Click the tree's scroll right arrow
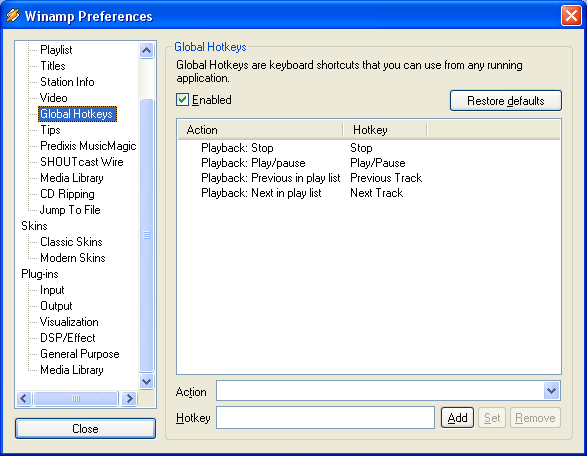Screen dimensions: 587x456 (130, 398)
